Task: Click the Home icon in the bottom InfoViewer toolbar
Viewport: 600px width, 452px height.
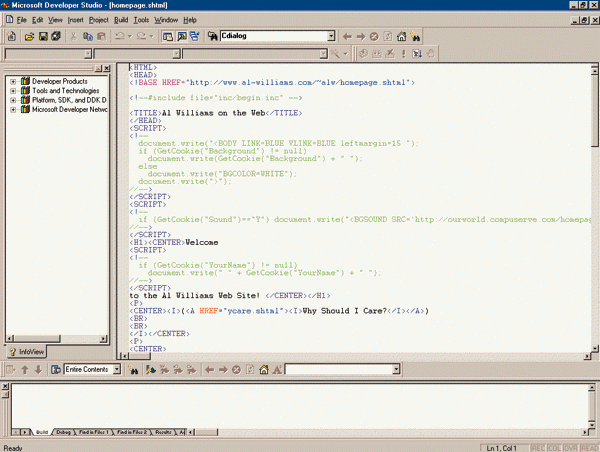Action: (263, 369)
